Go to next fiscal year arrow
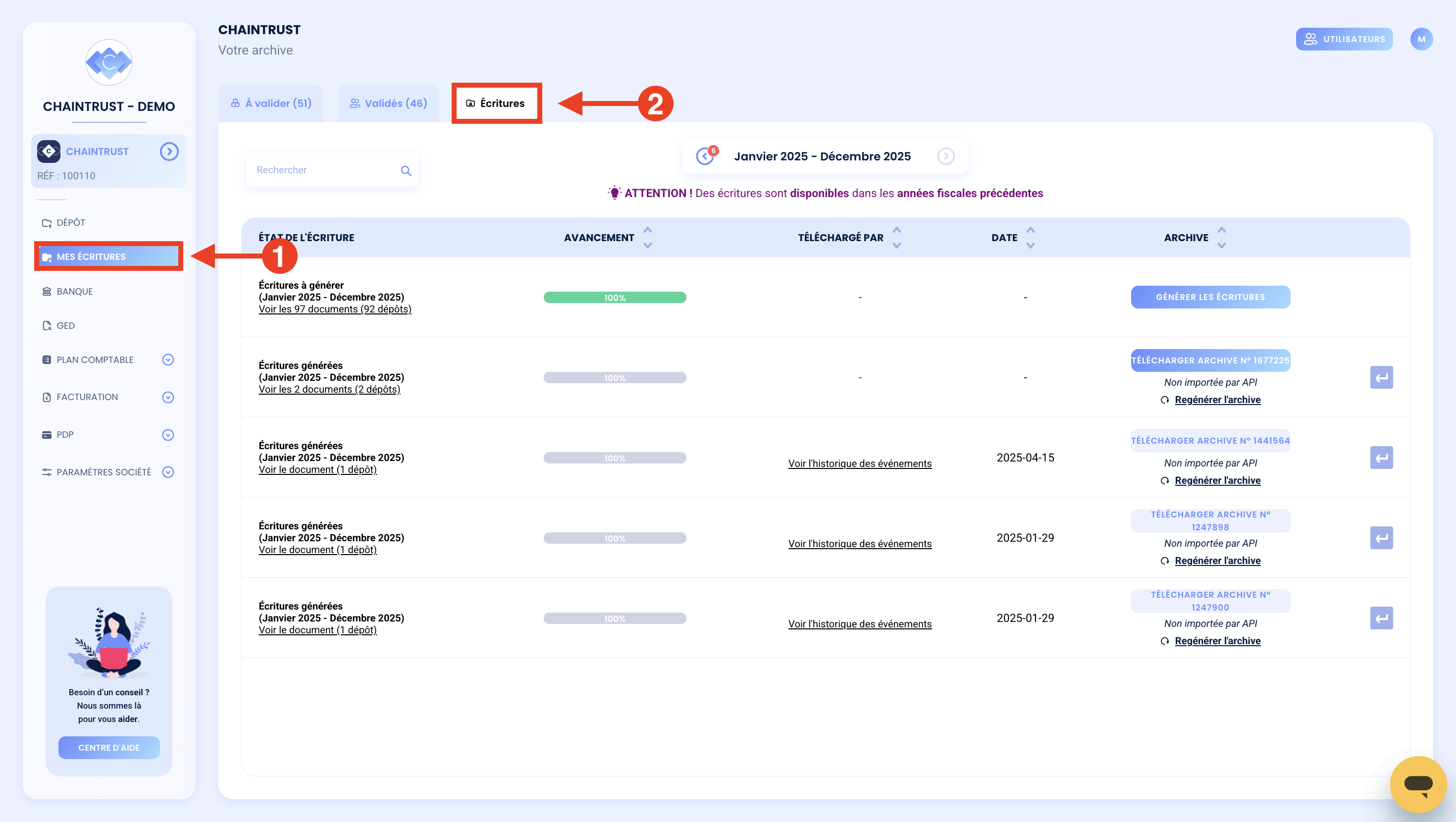Viewport: 1456px width, 822px height. 945,156
